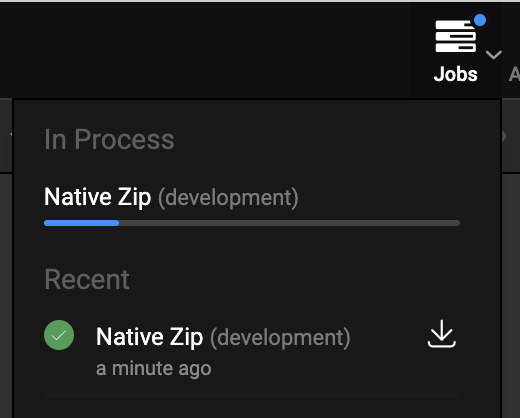Click the blue notification dot on Jobs
The width and height of the screenshot is (520, 418).
click(x=480, y=20)
